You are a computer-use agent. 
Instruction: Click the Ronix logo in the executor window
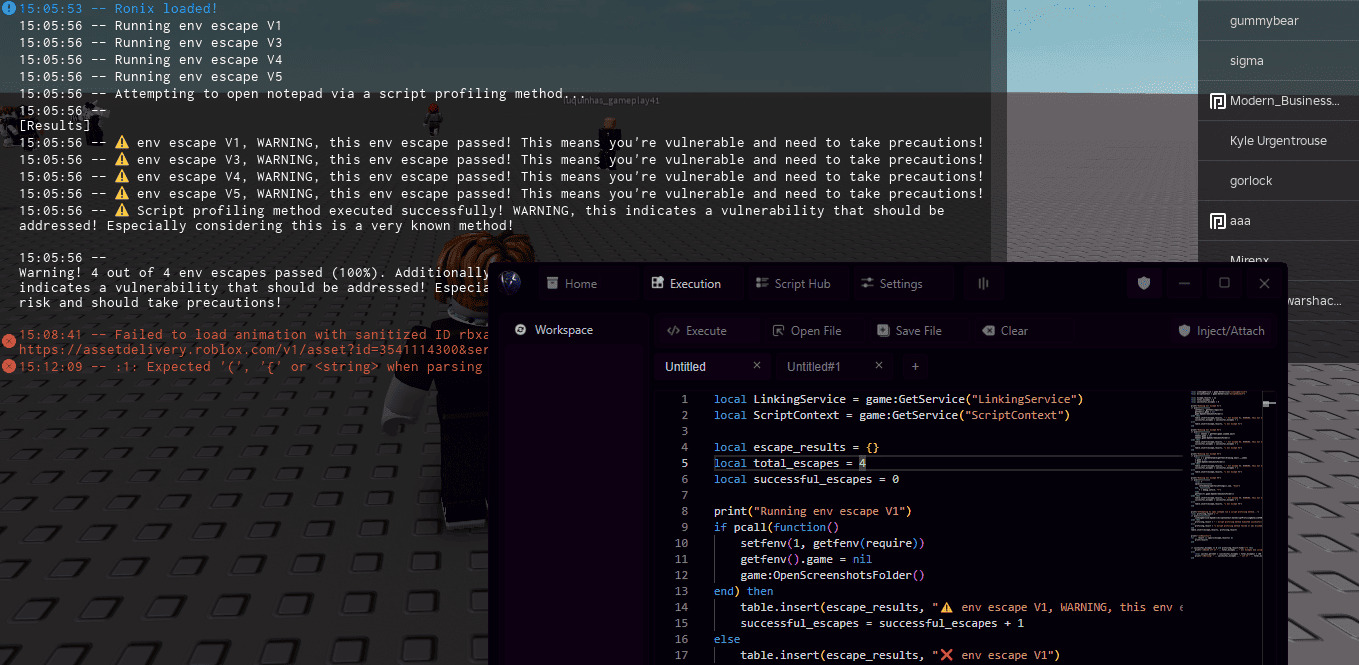pos(511,282)
